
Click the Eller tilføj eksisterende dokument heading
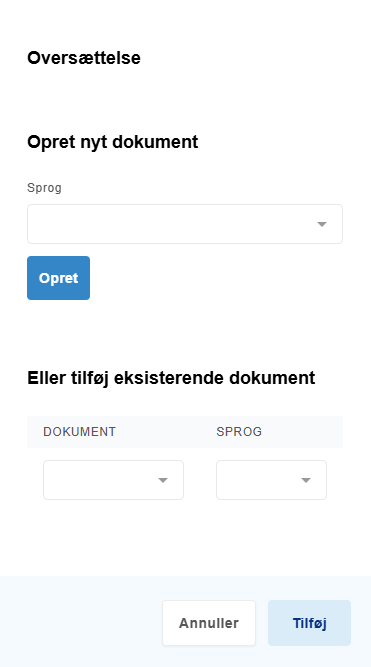pos(171,378)
